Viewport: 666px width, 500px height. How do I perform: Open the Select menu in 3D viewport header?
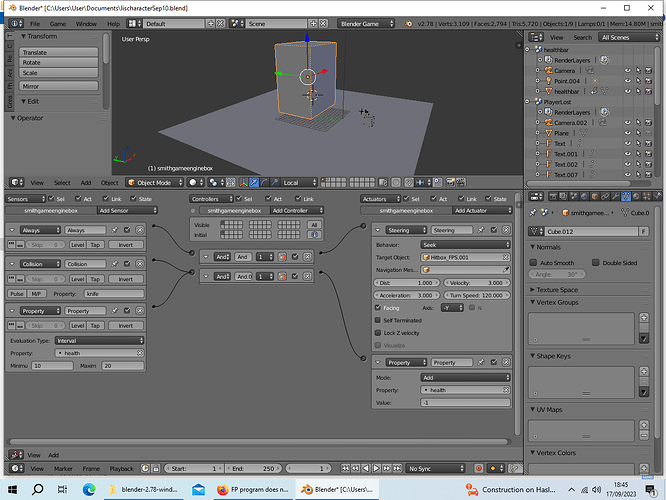[x=62, y=183]
